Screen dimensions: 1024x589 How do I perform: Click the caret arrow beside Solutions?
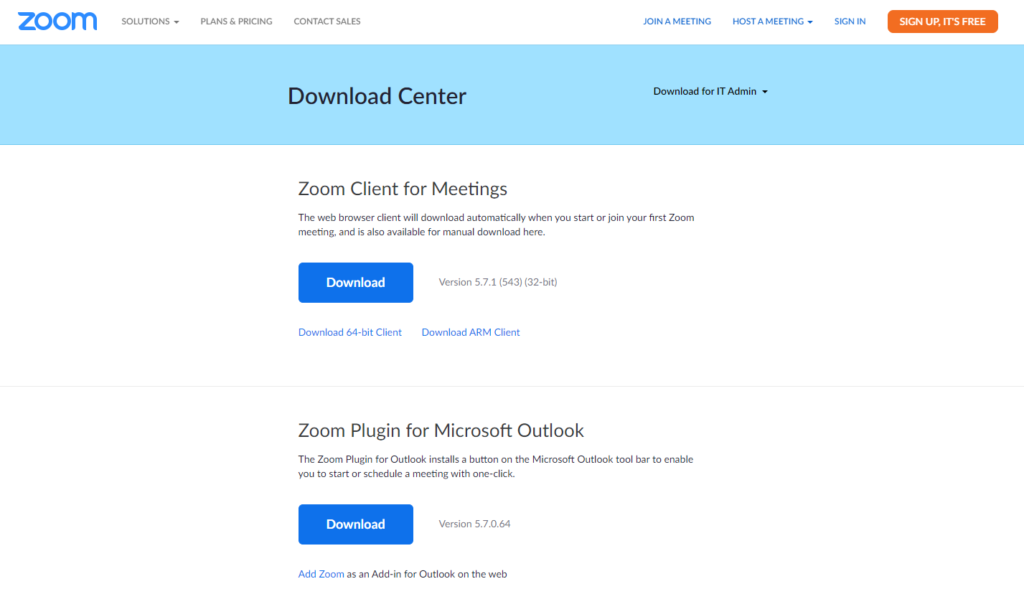176,22
